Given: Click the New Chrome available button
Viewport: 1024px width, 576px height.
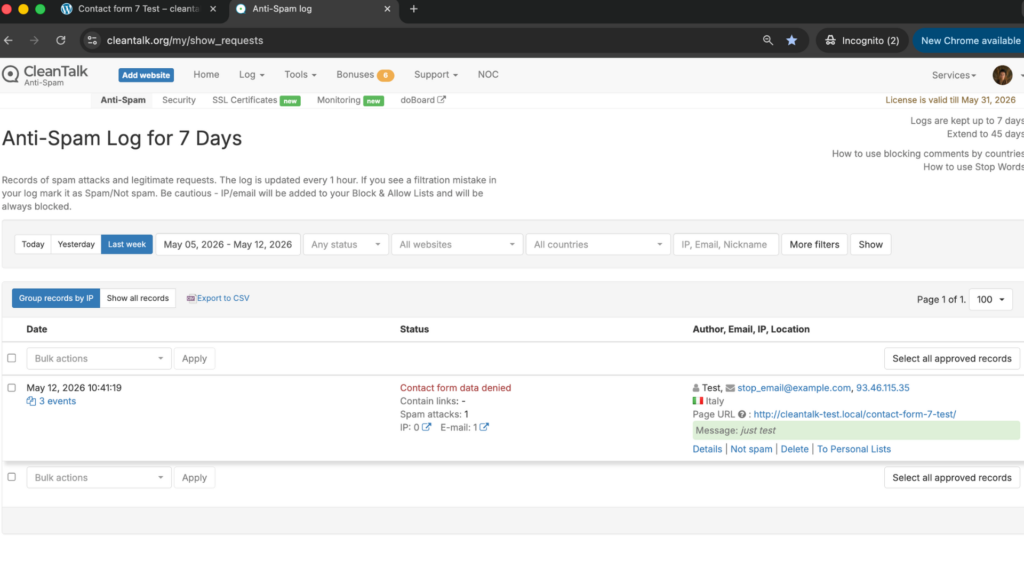Looking at the screenshot, I should 970,40.
